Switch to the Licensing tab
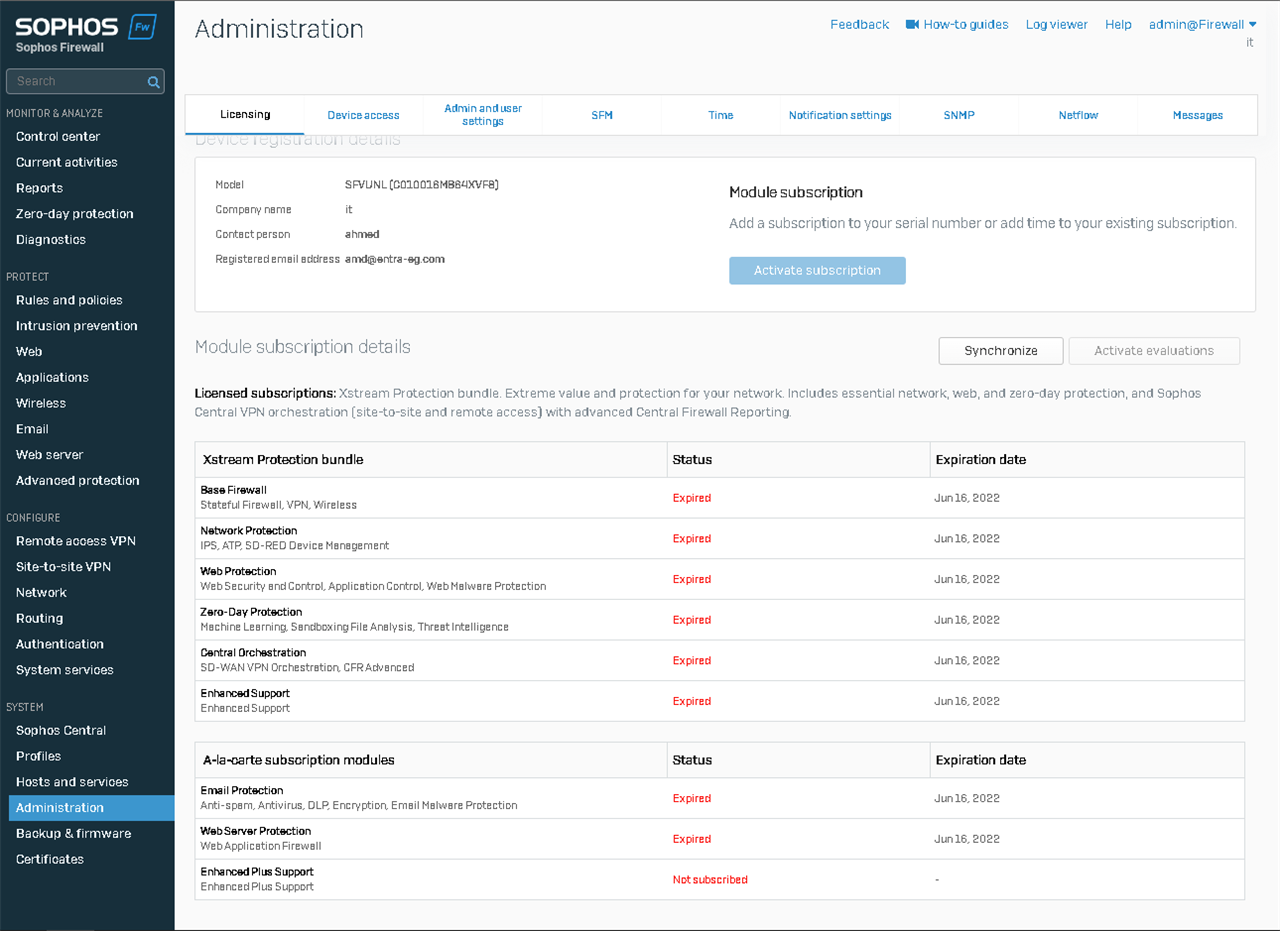1280x931 pixels. [245, 115]
